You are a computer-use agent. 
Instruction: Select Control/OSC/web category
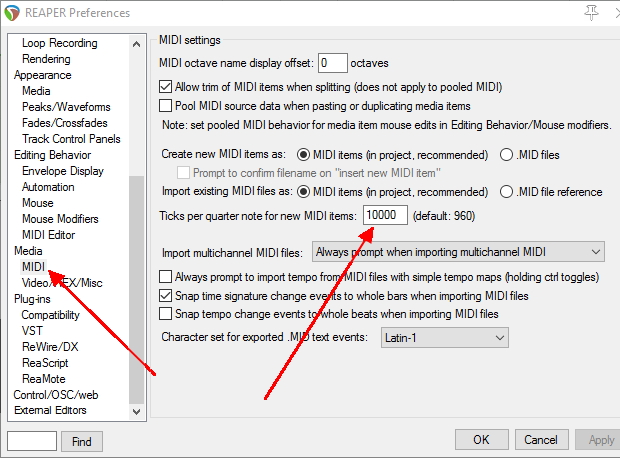(x=56, y=395)
